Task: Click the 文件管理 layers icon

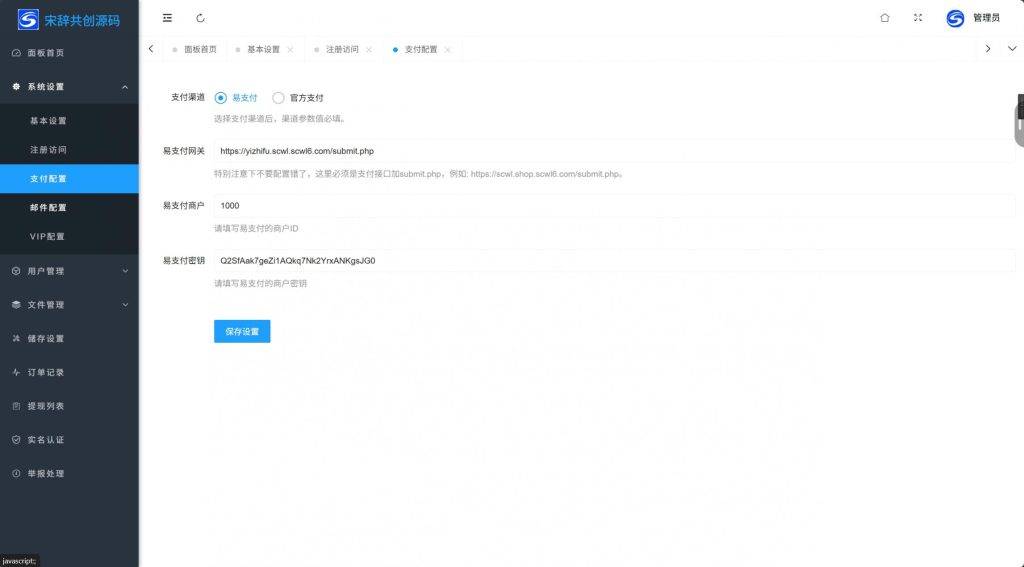Action: [x=16, y=304]
